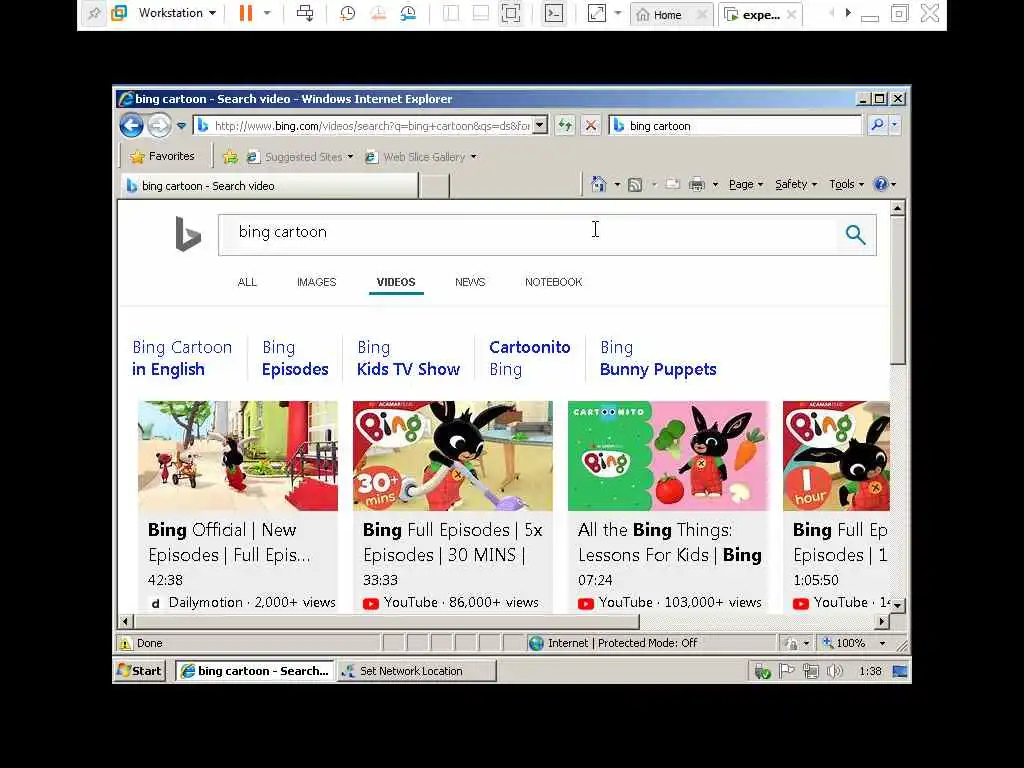
Task: Open the Workstation menu dropdown
Action: click(177, 13)
